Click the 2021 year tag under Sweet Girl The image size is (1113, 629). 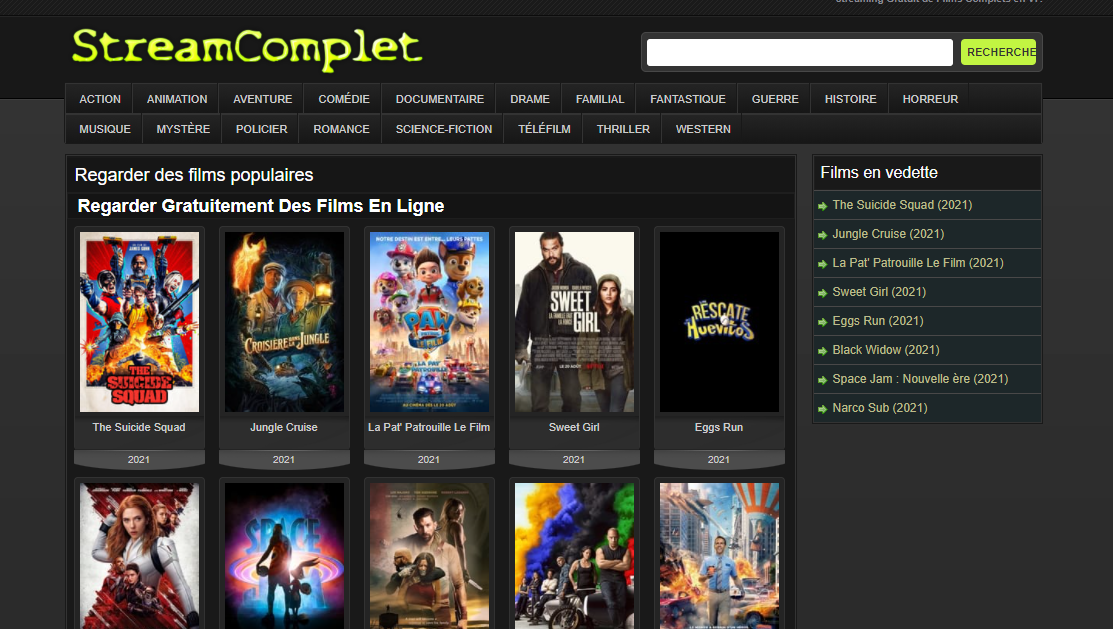pos(574,460)
